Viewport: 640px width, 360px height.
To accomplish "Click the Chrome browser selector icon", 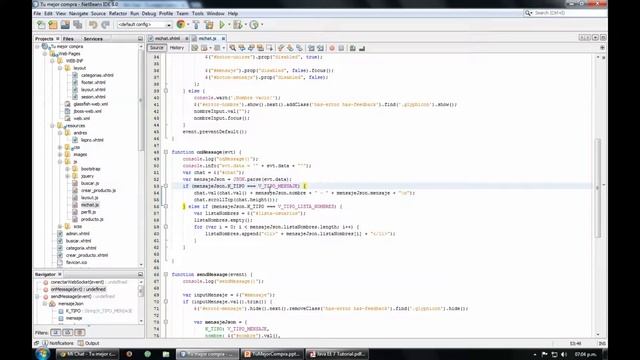I will (180, 25).
